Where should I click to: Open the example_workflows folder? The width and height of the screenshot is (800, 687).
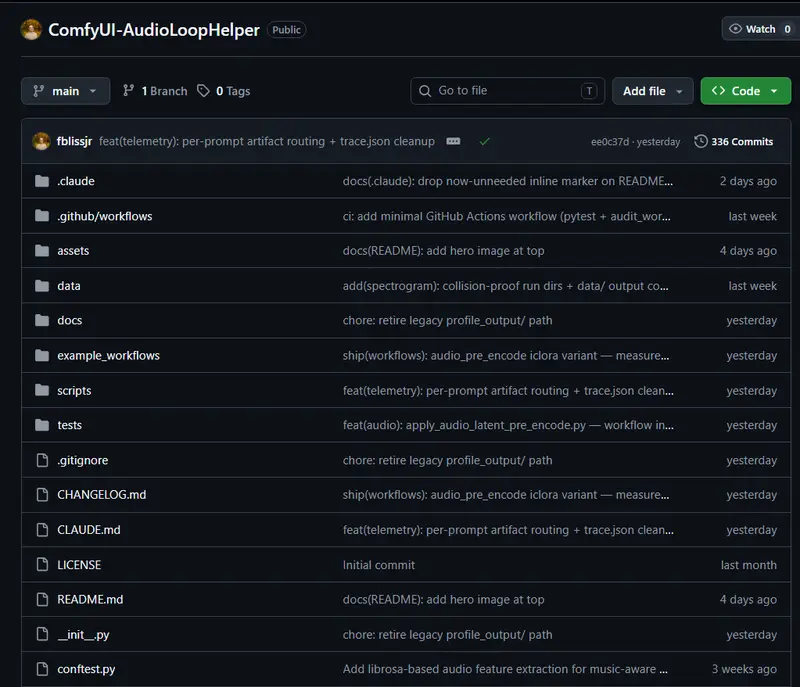[x=108, y=355]
